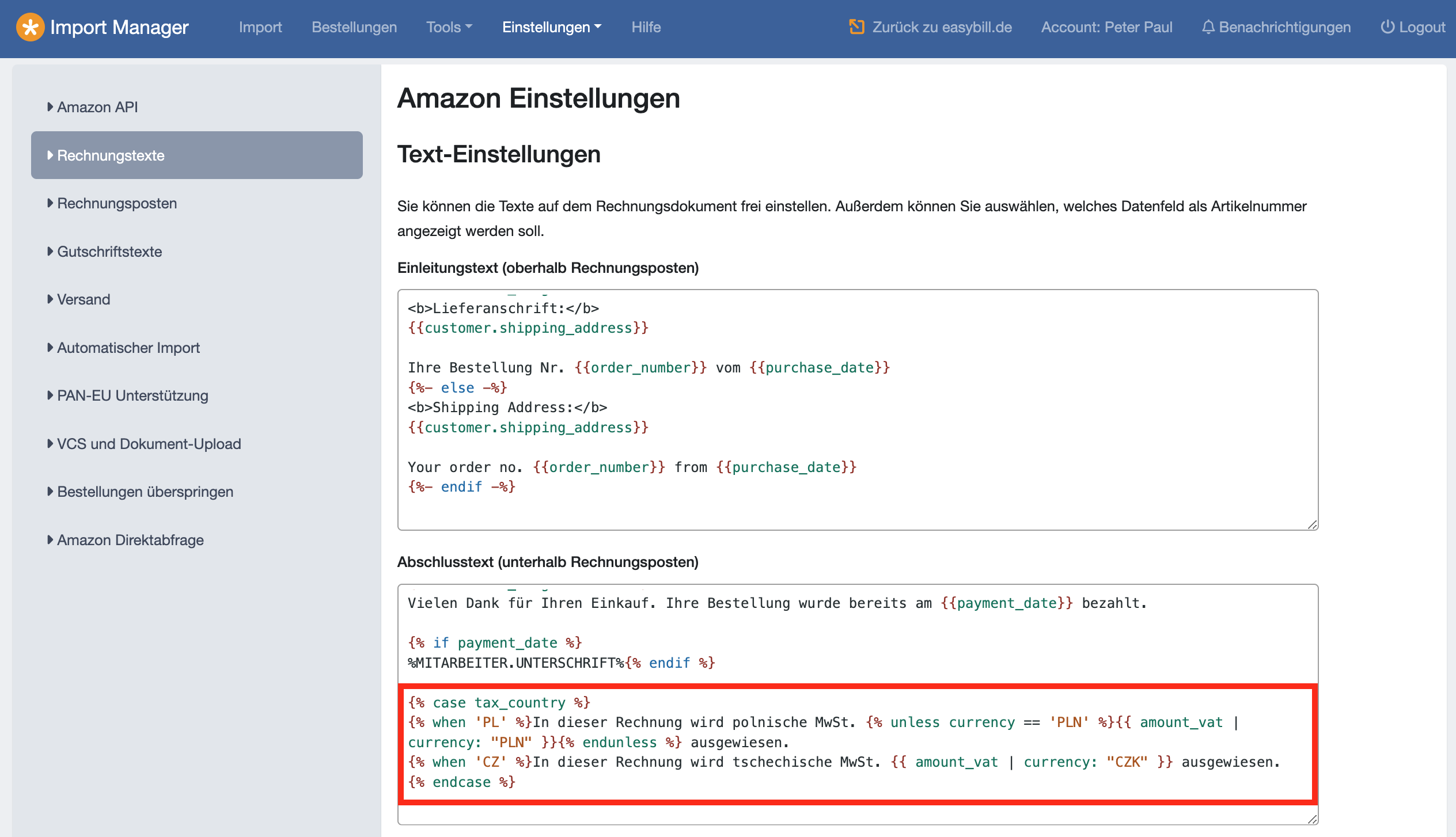Click the %MITARBEITER.UNTERSCHRIFT% line
Screen dimensions: 1456x837
pos(562,663)
